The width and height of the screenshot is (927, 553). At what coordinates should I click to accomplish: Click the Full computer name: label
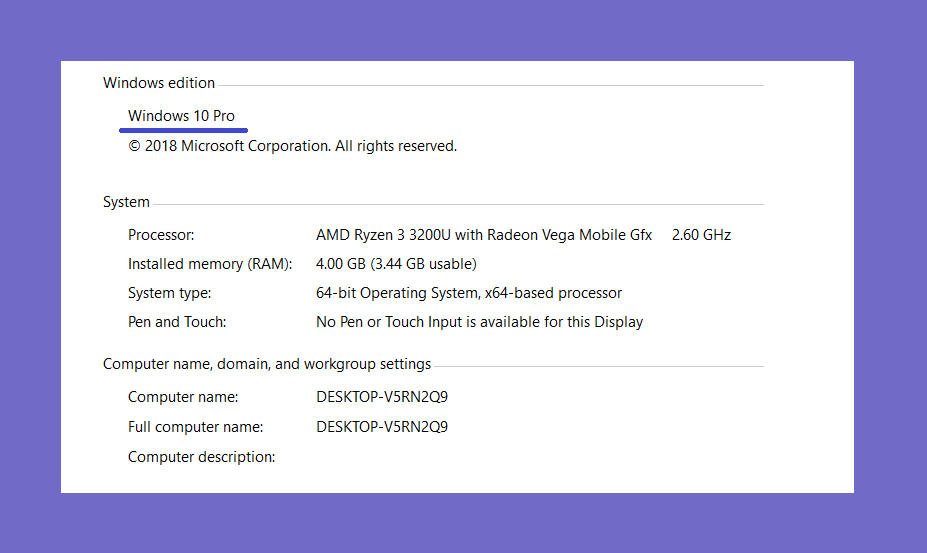coord(195,427)
